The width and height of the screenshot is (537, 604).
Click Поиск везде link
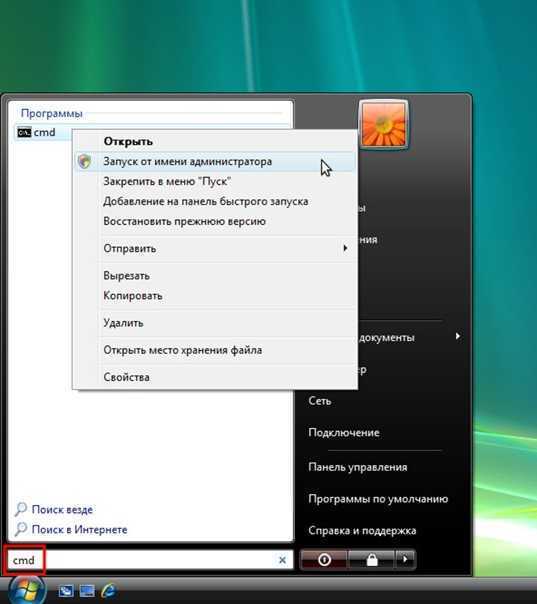point(62,510)
